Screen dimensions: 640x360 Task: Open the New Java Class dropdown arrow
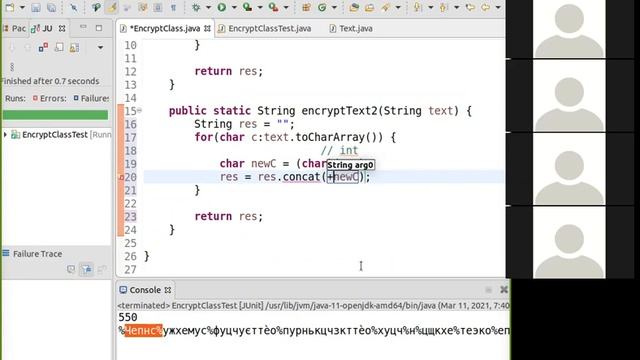coord(334,7)
